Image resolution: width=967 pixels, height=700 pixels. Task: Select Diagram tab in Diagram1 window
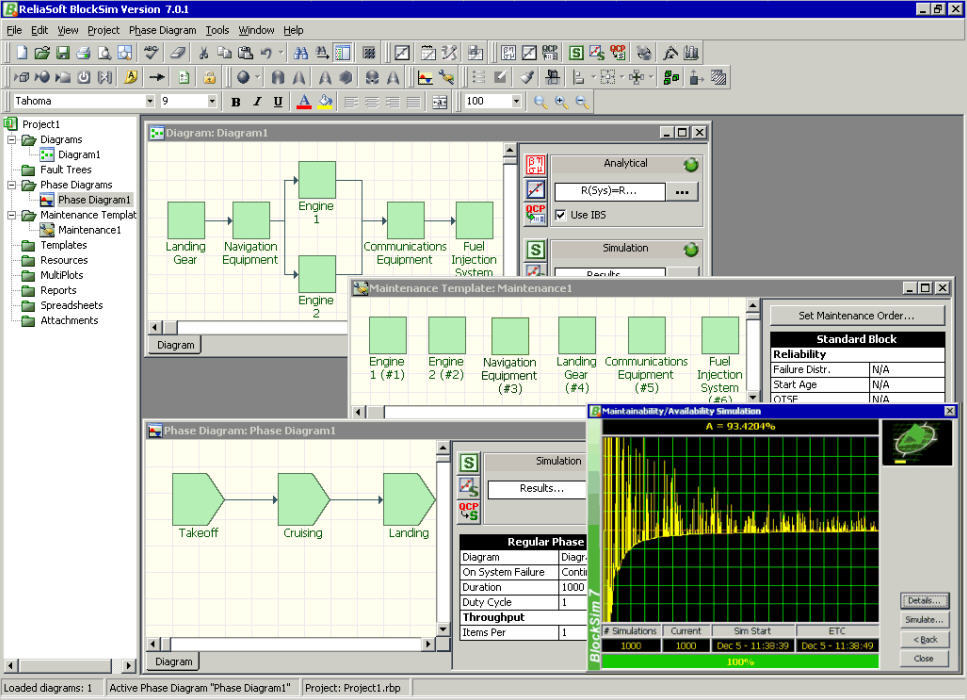pyautogui.click(x=175, y=345)
